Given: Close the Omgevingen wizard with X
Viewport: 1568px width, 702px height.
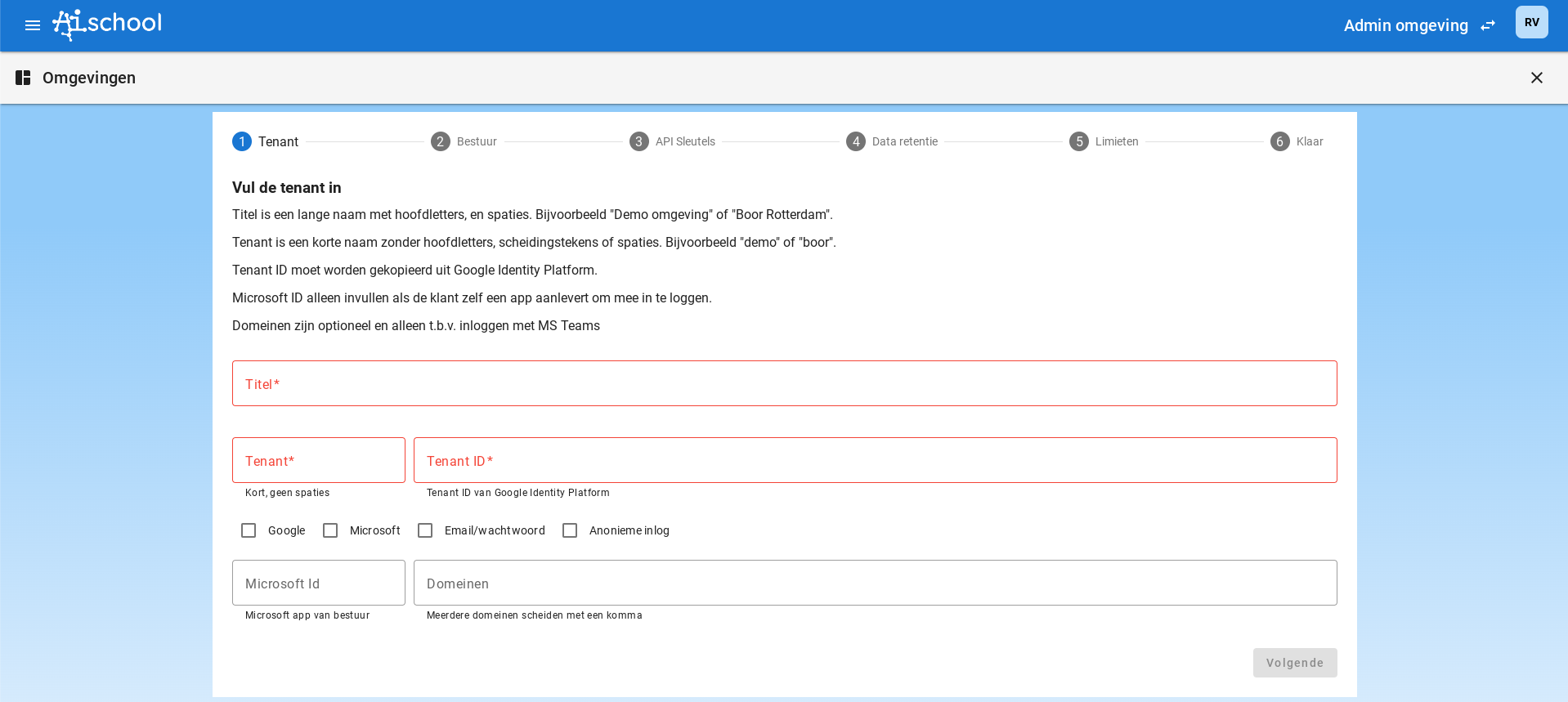Looking at the screenshot, I should coord(1536,78).
